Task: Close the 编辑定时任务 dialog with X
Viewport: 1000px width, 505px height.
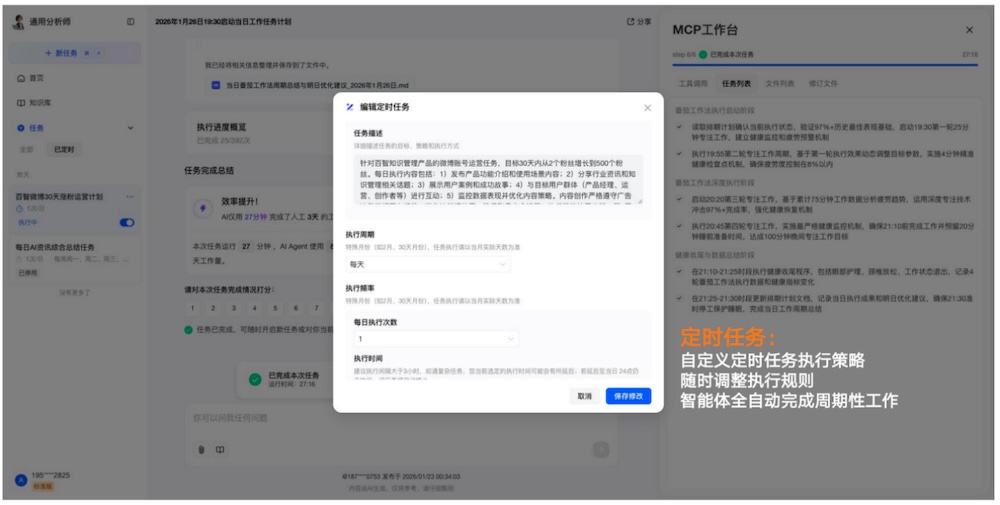Action: pos(647,107)
